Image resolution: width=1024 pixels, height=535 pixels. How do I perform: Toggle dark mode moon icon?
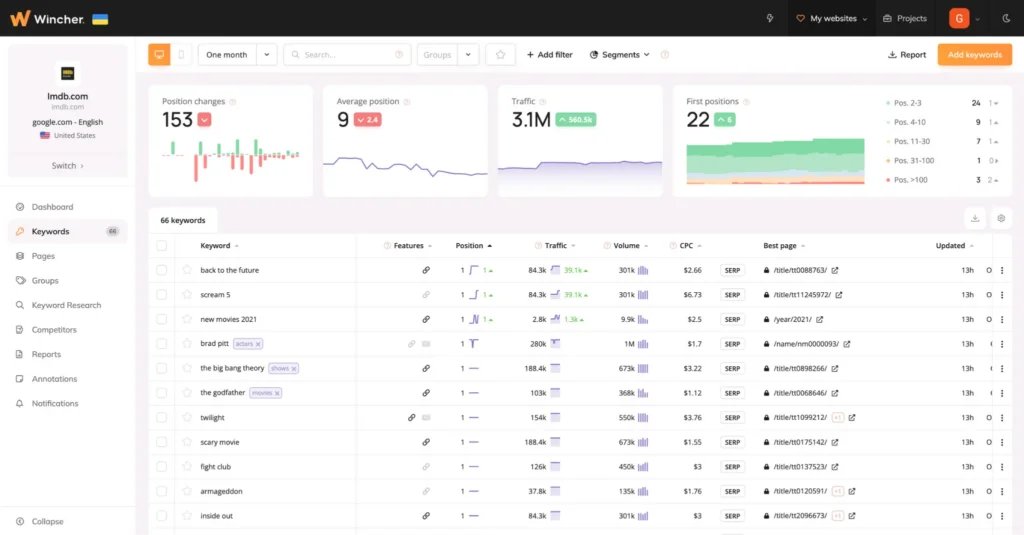coord(1005,18)
